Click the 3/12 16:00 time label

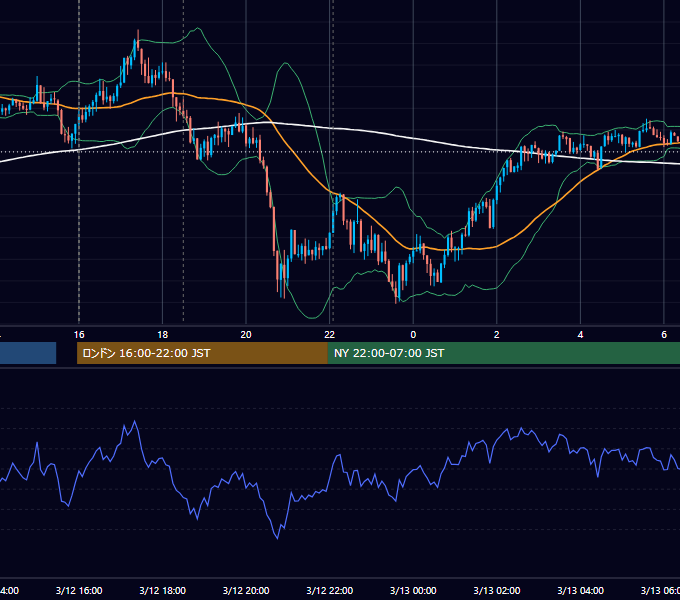pyautogui.click(x=79, y=590)
